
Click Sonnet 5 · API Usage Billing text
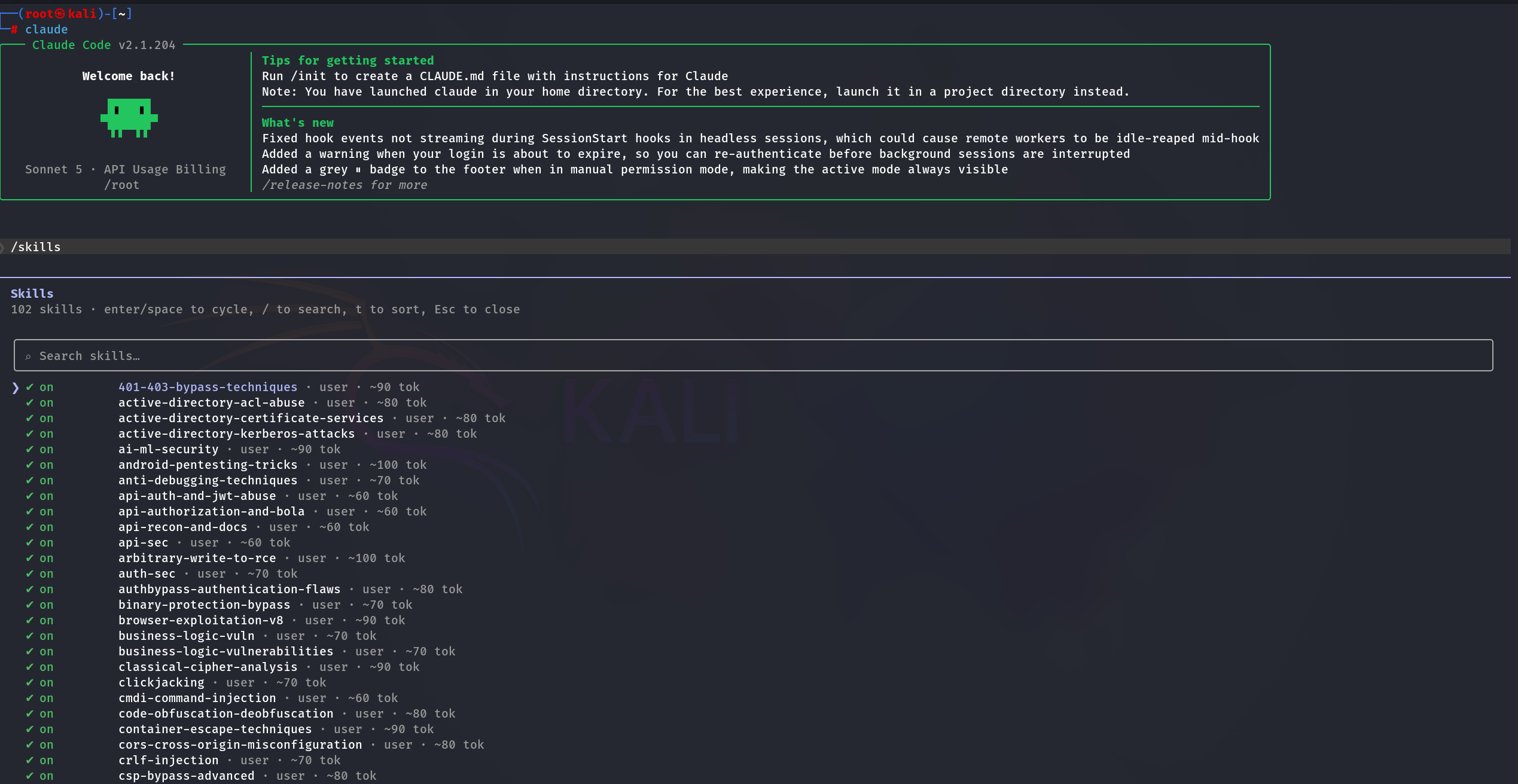(x=126, y=169)
